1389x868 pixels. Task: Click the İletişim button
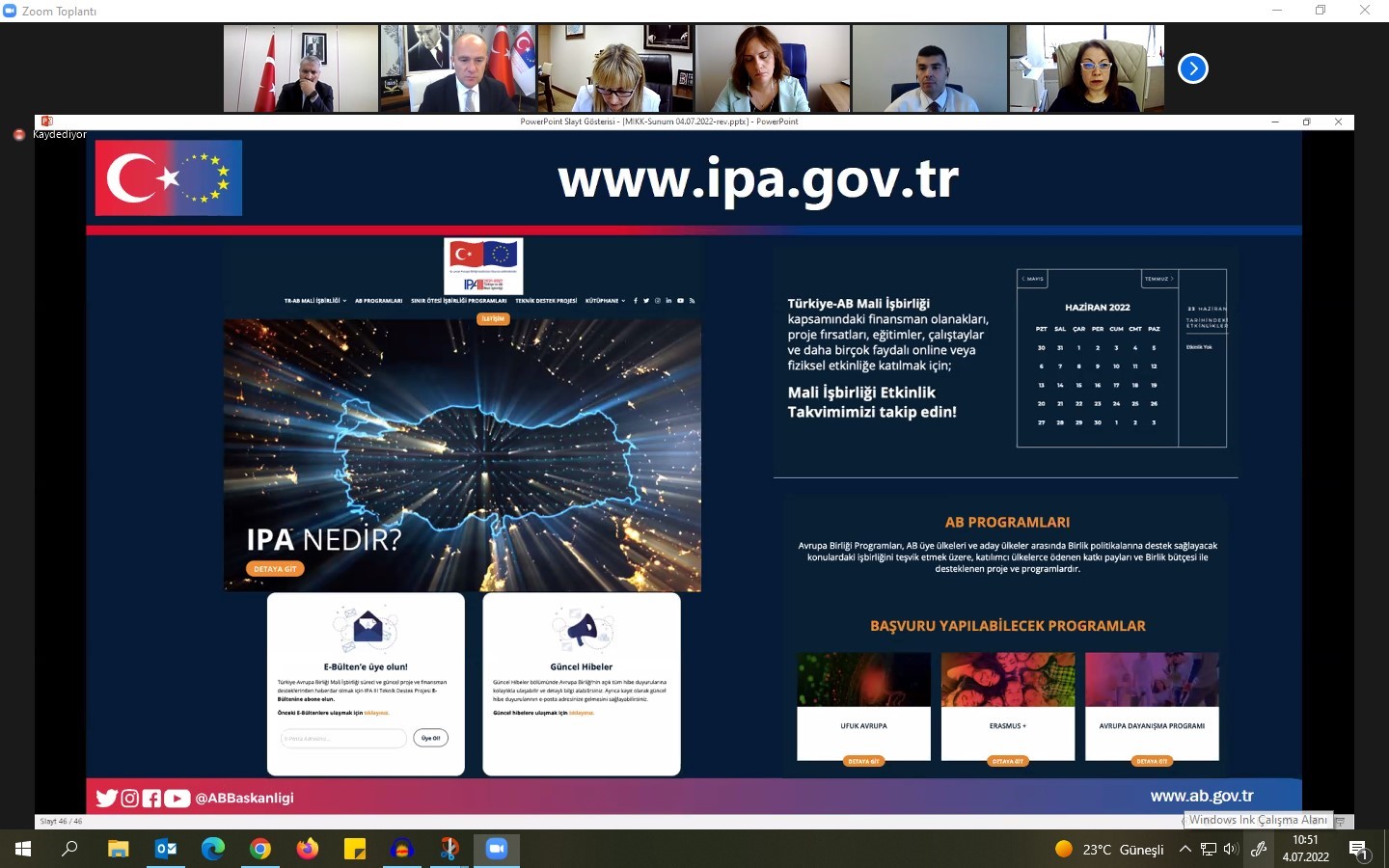(493, 318)
